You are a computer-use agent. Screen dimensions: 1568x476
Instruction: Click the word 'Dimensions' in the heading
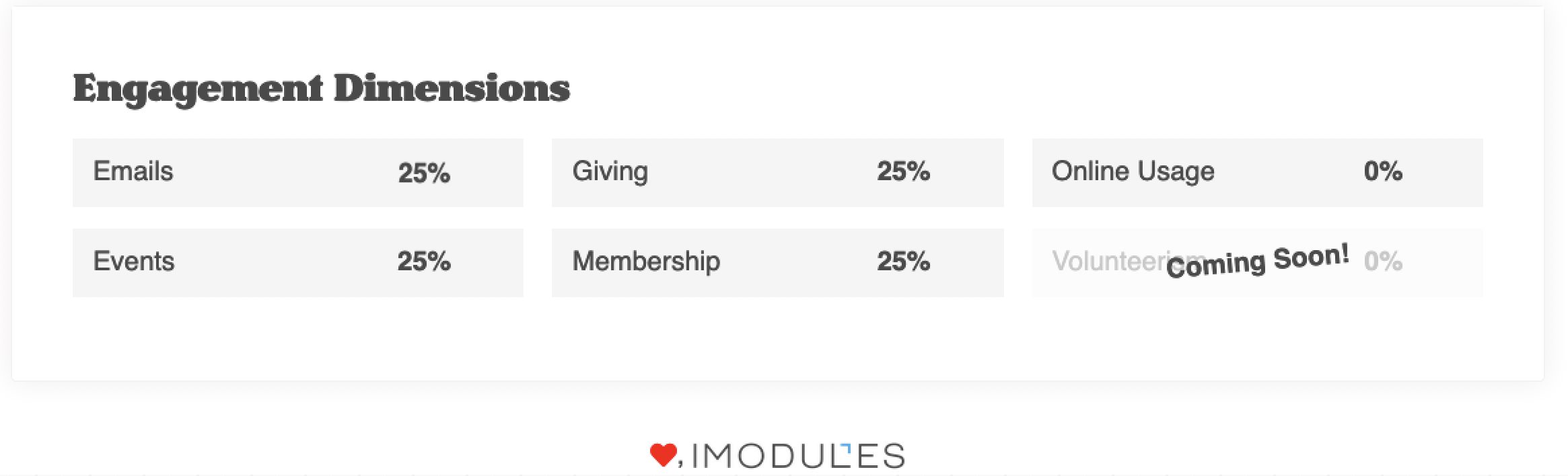(x=452, y=89)
